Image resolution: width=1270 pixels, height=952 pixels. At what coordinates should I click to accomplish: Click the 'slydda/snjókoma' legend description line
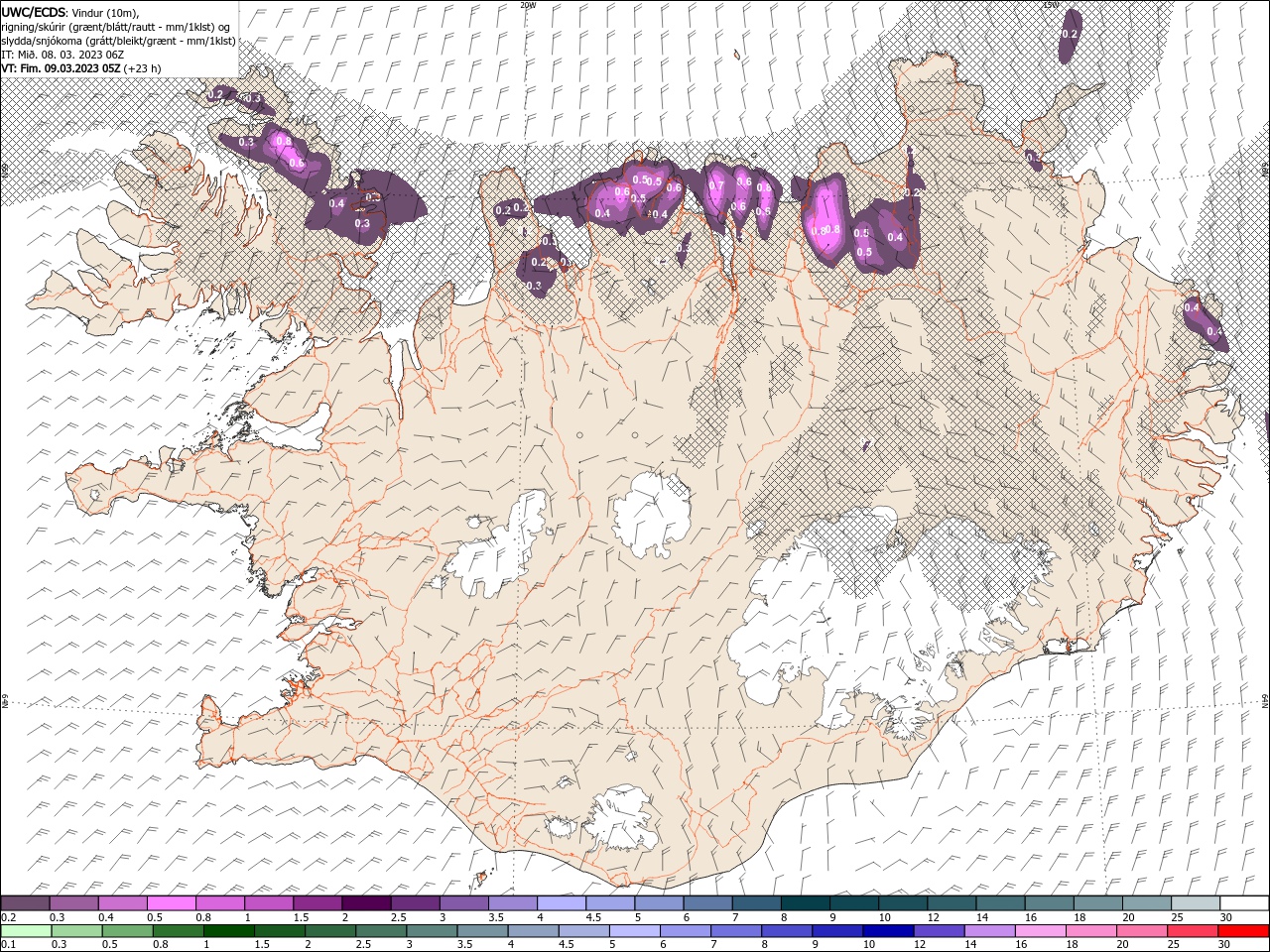tap(119, 41)
